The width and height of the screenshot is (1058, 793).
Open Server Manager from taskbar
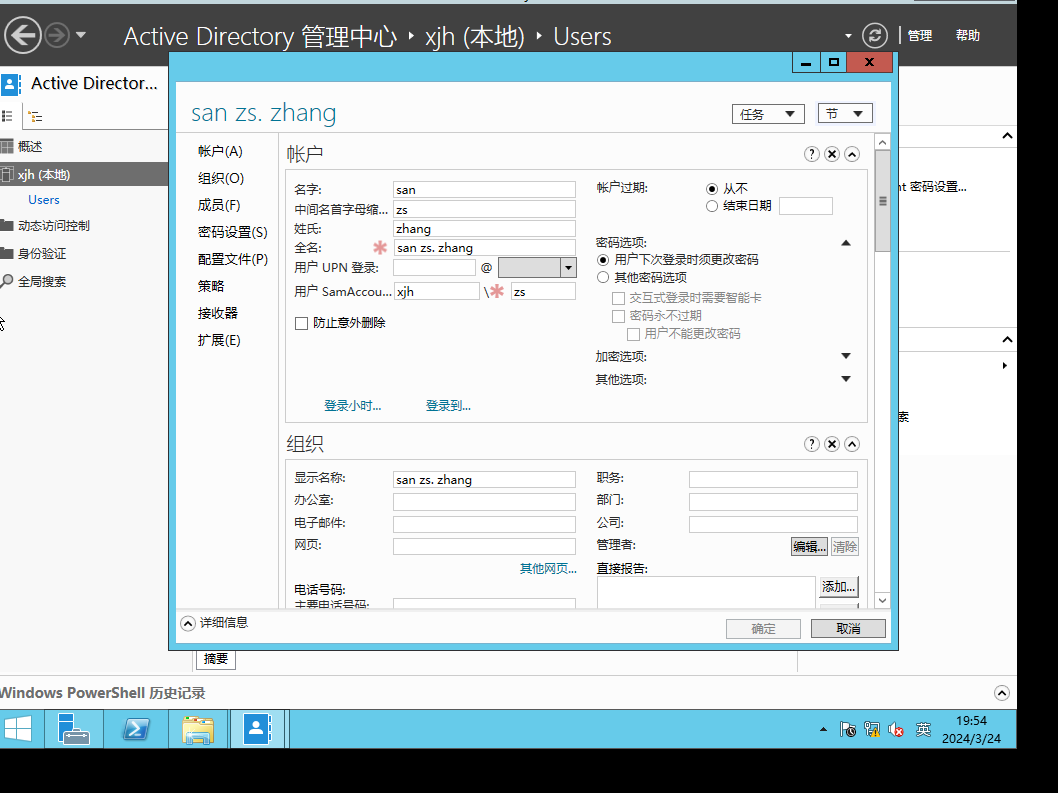click(74, 729)
